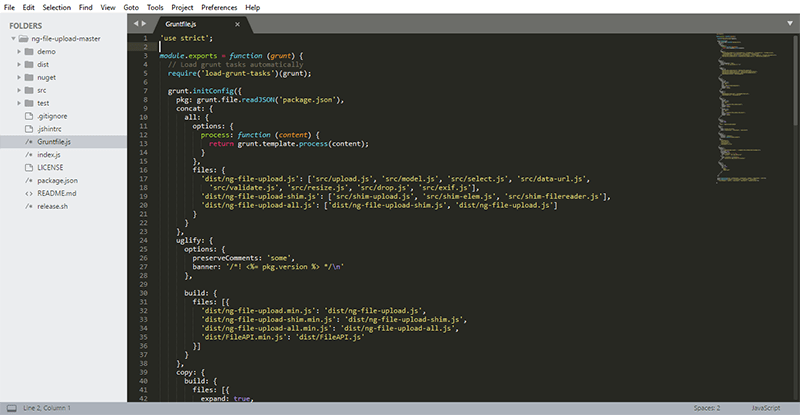Click the index.js code file icon
The image size is (800, 415).
(29, 155)
